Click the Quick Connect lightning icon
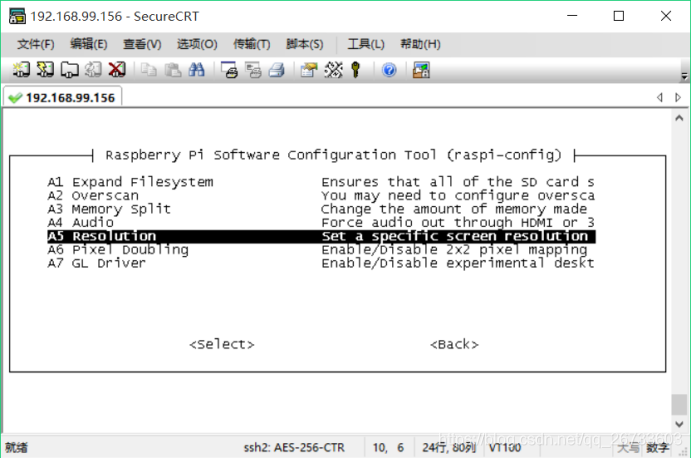Screen dimensions: 692x458 coord(45,70)
